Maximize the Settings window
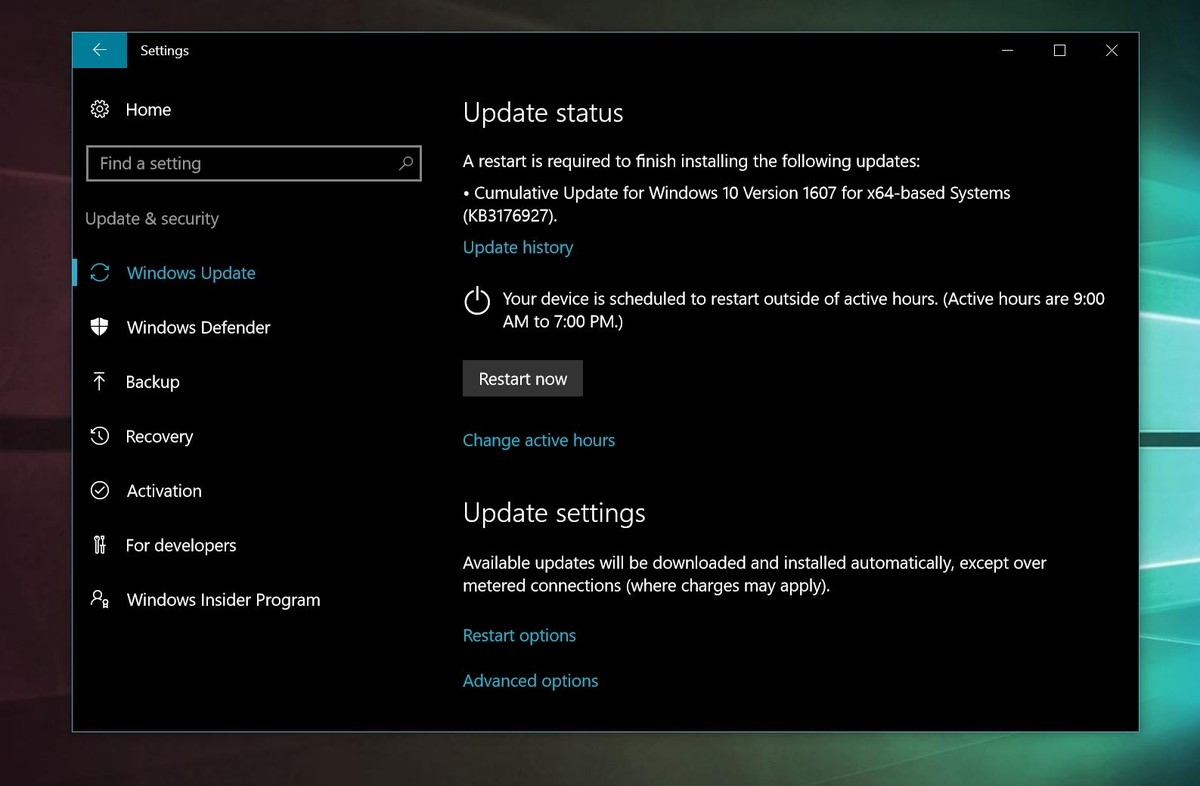1200x786 pixels. [1060, 50]
